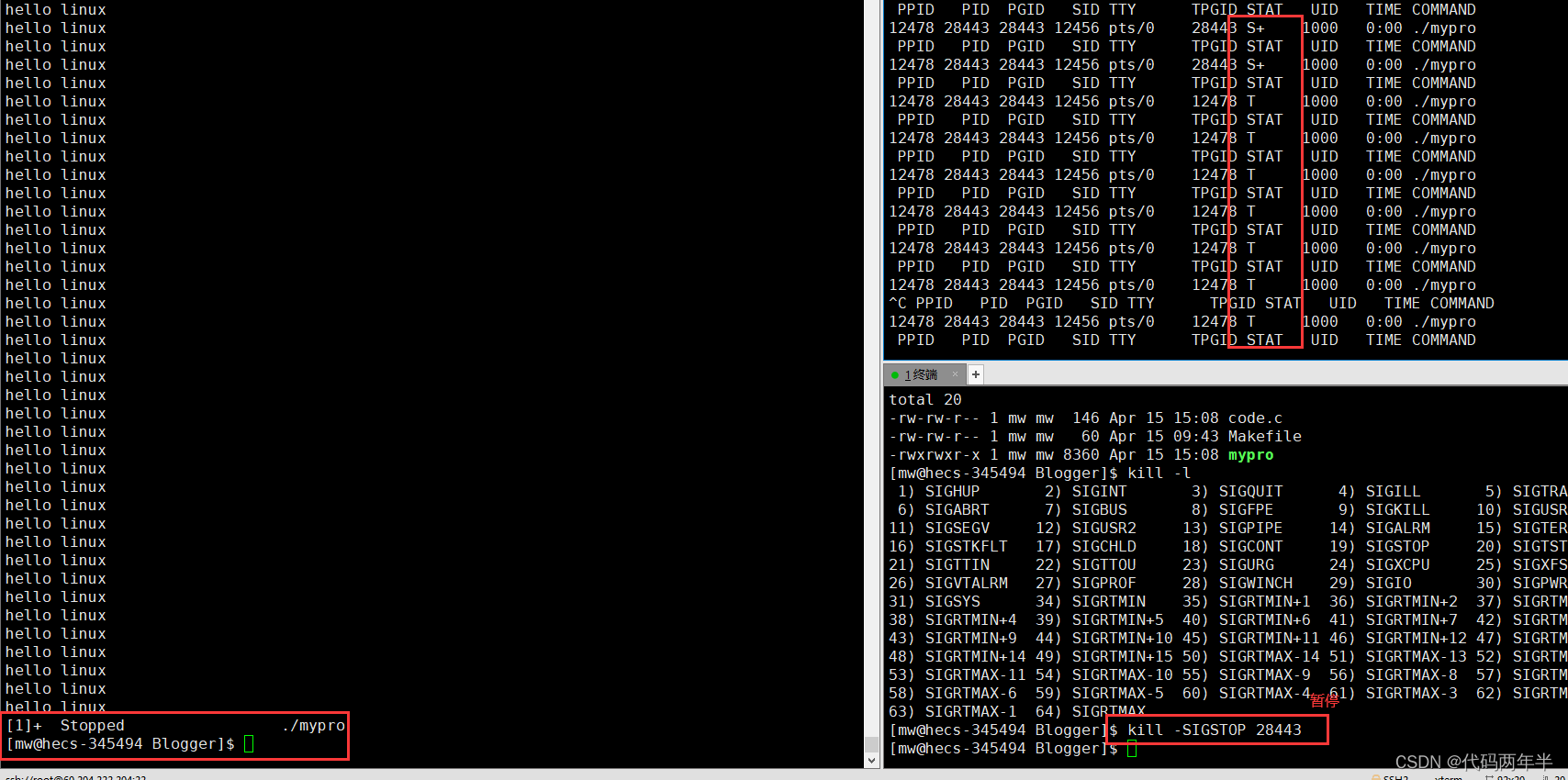Screen dimensions: 1568x780
Task: Click signal "2) SIGINT" in the list
Action: point(1085,492)
